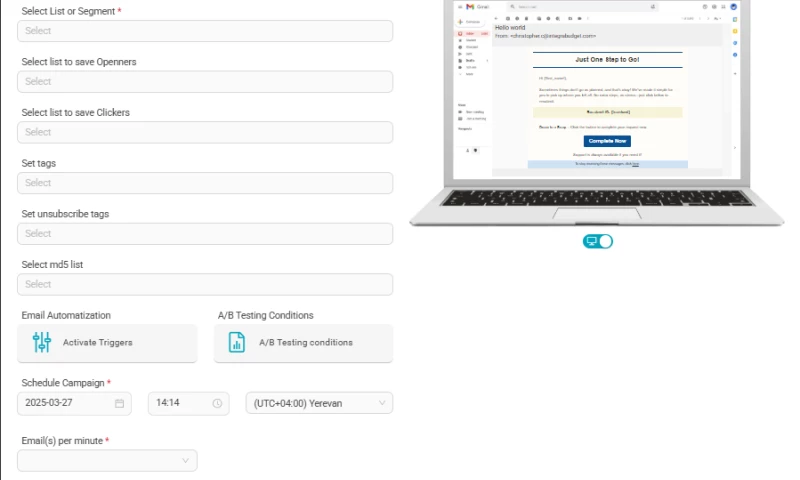Open A/B Testing conditions button
Image resolution: width=800 pixels, height=480 pixels.
[303, 343]
